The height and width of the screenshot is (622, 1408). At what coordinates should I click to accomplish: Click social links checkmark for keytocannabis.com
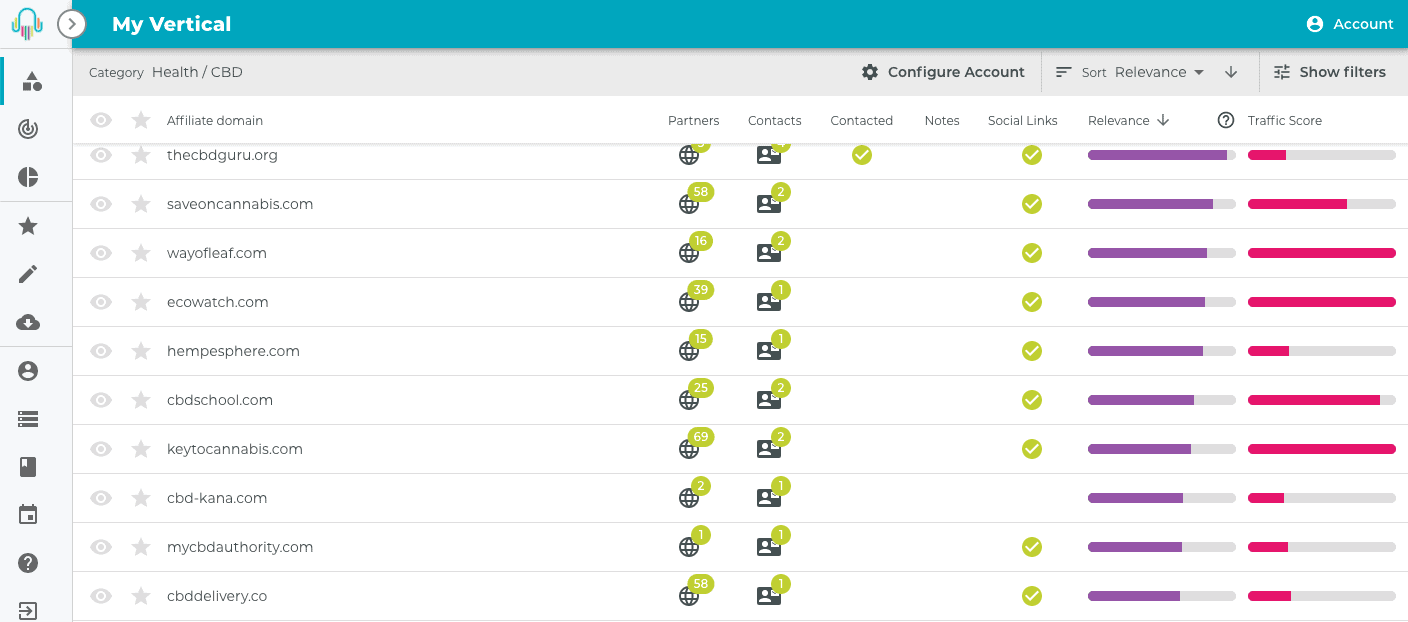point(1032,449)
